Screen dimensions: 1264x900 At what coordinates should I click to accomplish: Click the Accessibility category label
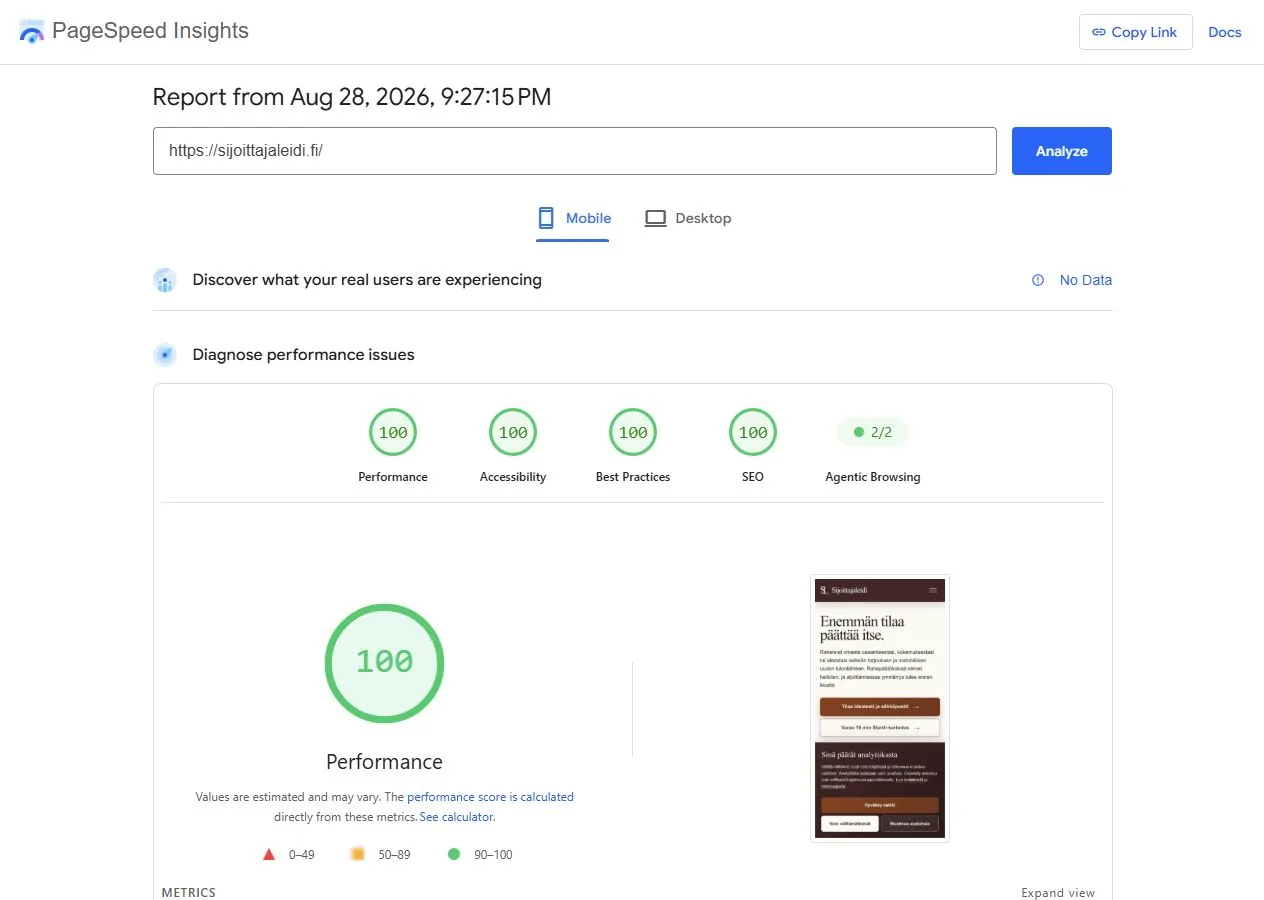(x=513, y=477)
